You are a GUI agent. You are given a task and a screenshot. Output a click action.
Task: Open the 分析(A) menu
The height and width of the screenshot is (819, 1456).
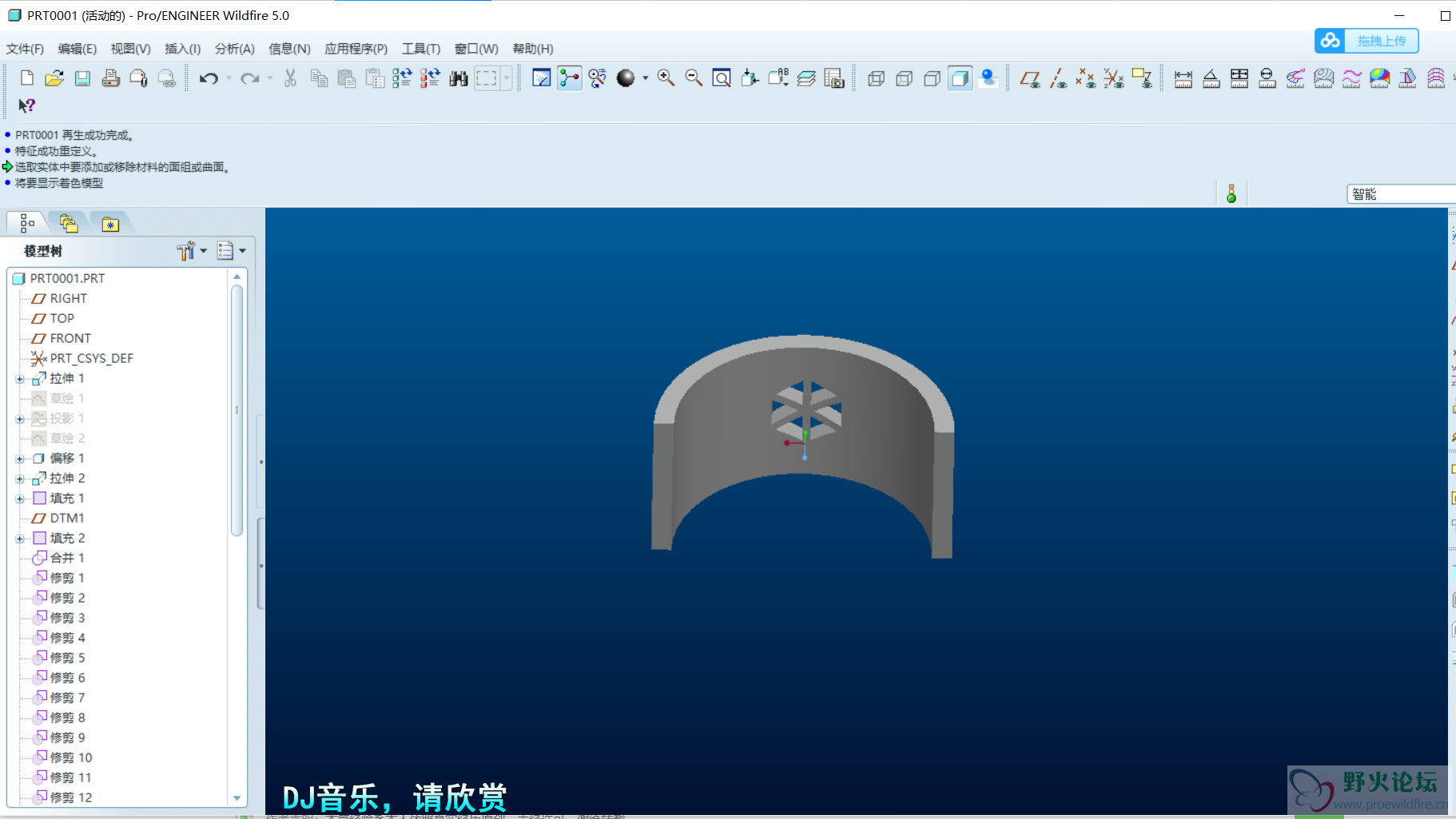pos(234,49)
